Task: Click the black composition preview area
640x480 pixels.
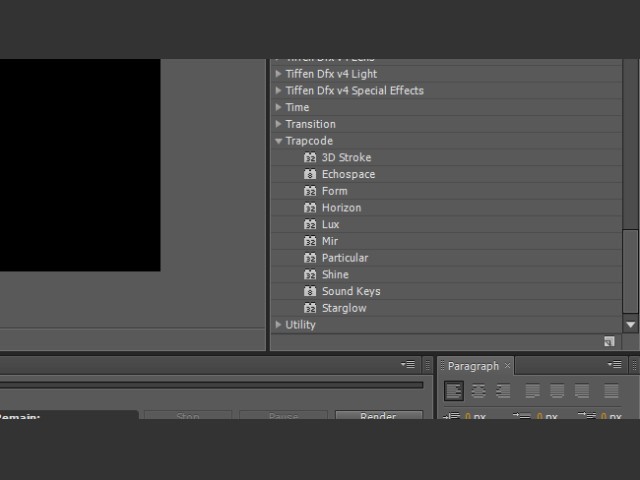Action: pyautogui.click(x=80, y=165)
